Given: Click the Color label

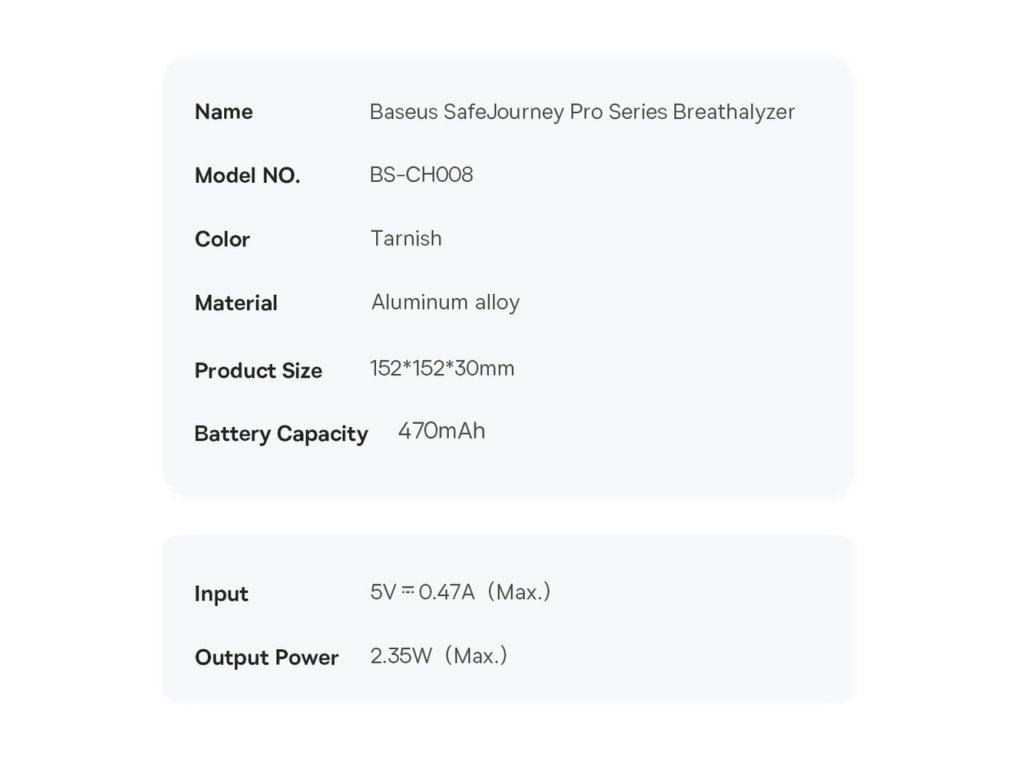Looking at the screenshot, I should coord(222,240).
